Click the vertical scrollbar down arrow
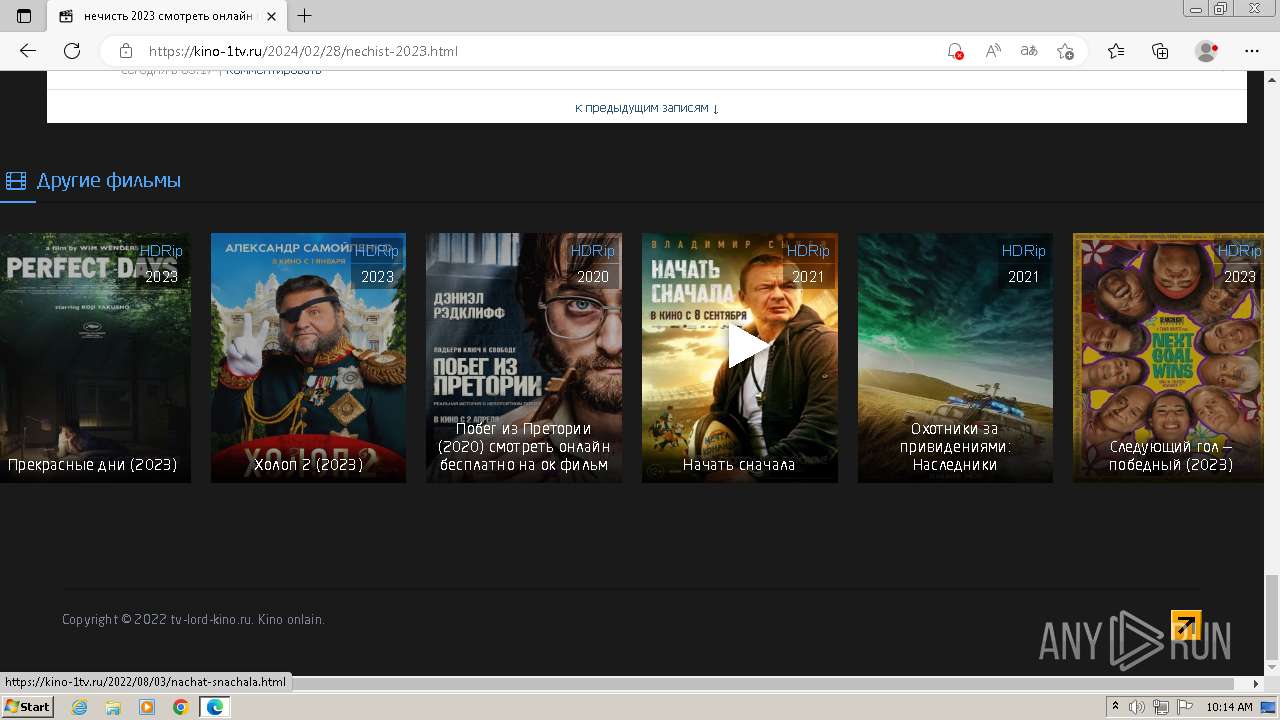The width and height of the screenshot is (1280, 720). coord(1272,668)
